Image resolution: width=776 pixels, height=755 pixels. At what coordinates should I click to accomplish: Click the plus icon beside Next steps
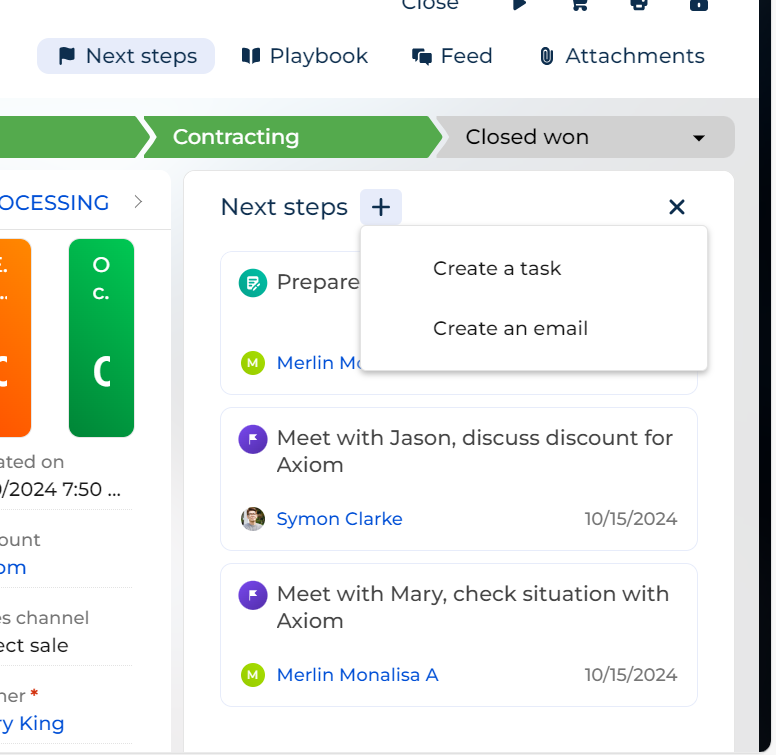click(x=381, y=207)
